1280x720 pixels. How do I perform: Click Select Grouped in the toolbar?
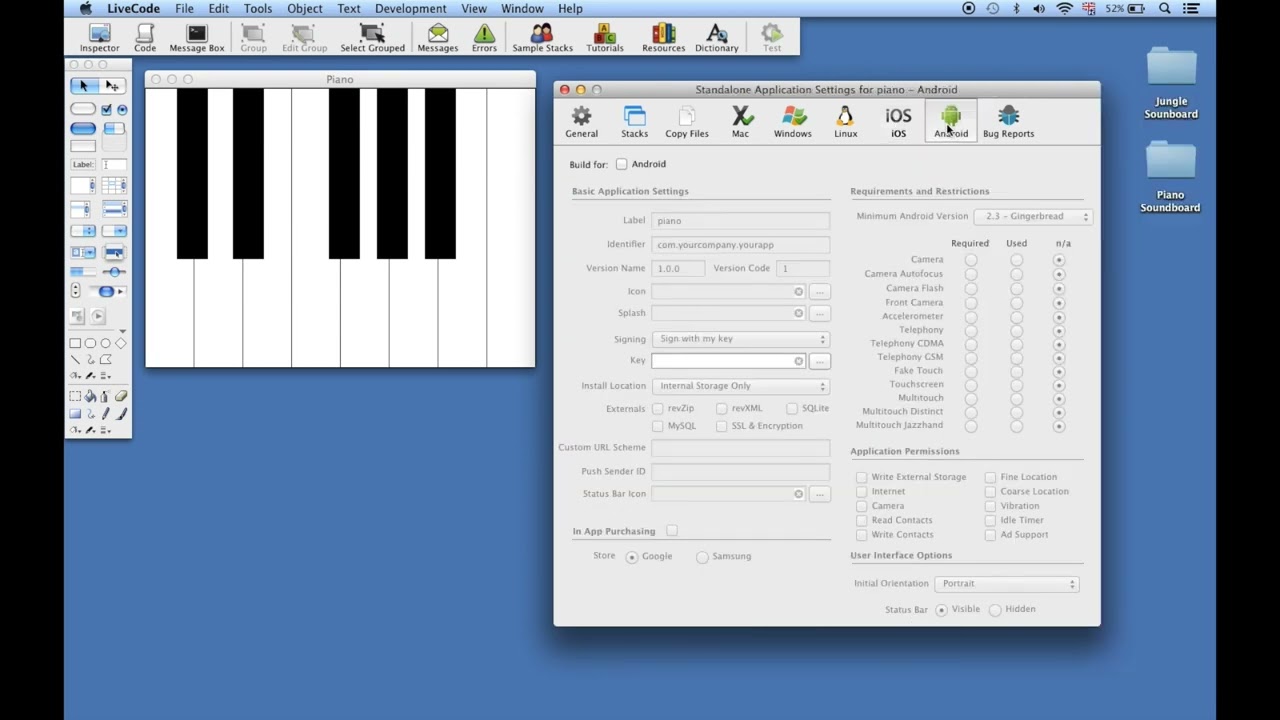point(372,39)
